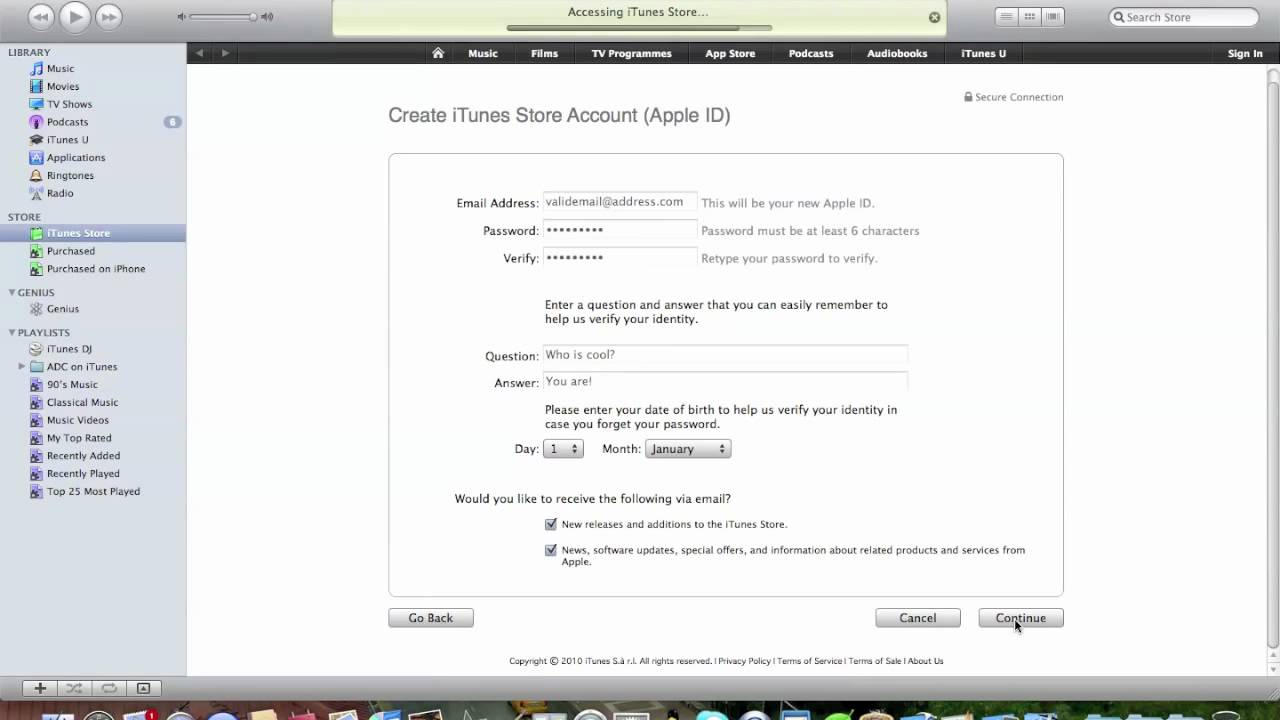Click the security Question field

pos(725,355)
